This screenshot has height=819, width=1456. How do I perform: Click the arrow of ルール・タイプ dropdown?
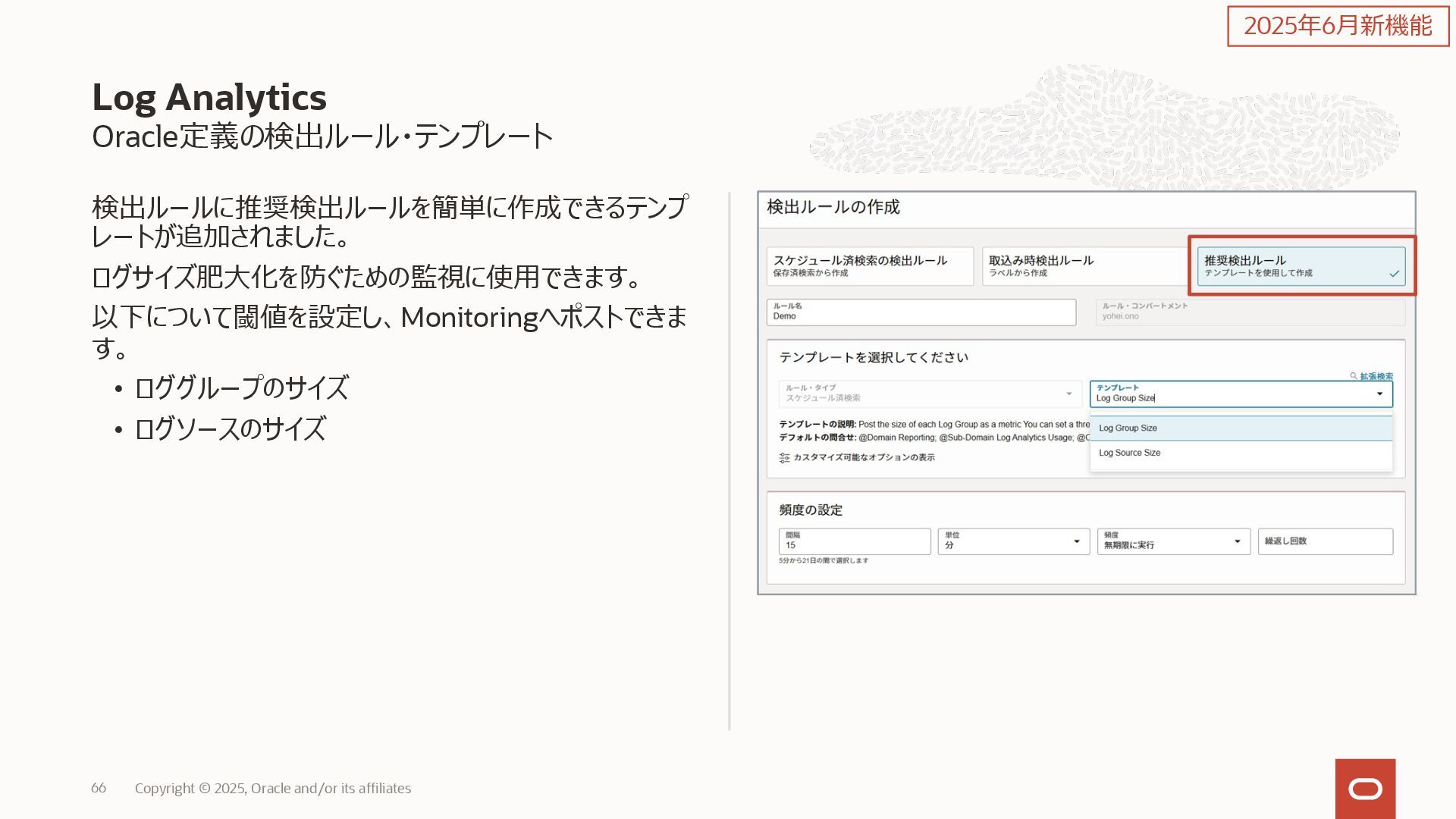click(x=1069, y=394)
